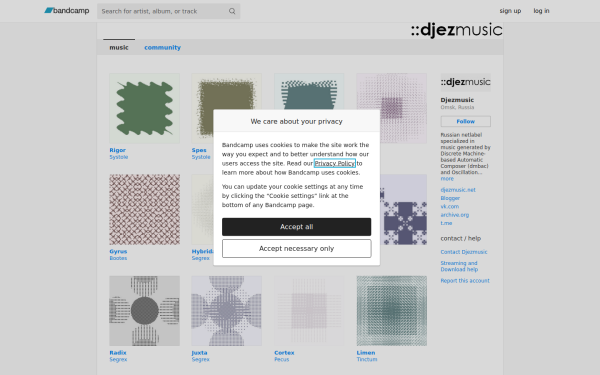This screenshot has width=600, height=375.
Task: Follow Djezmusic
Action: point(465,121)
